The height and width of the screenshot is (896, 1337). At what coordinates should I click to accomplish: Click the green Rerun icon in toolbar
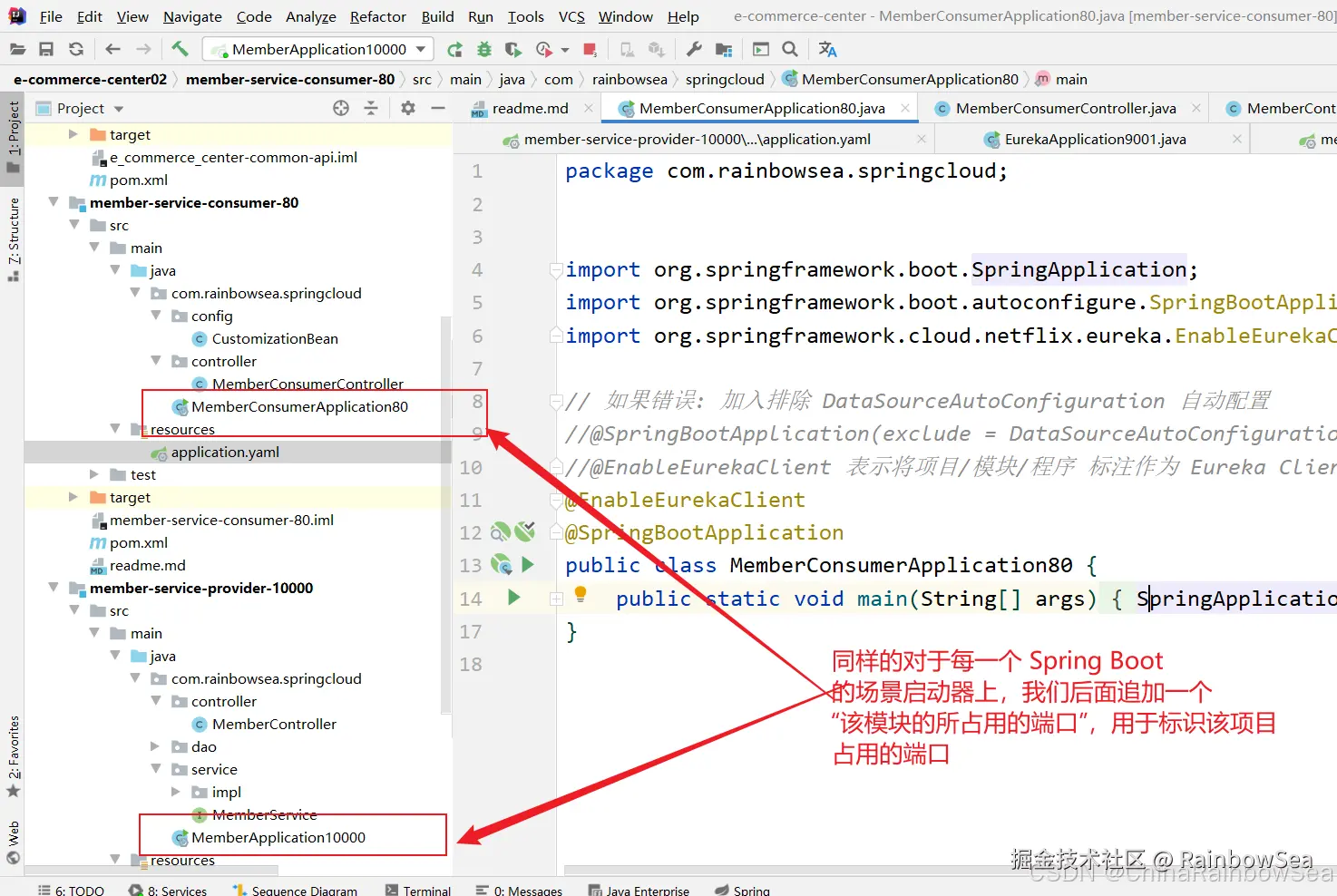[x=454, y=49]
